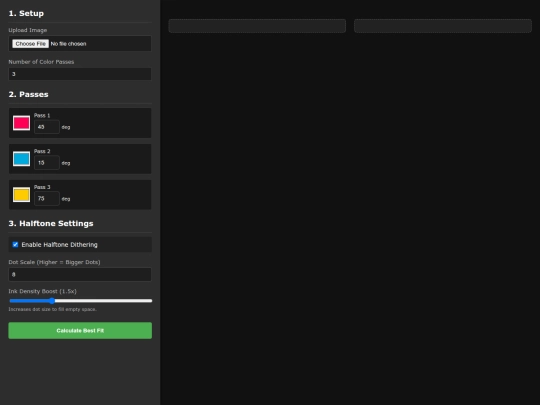Click the '2. Passes' heading
The image size is (540, 405).
pos(29,94)
